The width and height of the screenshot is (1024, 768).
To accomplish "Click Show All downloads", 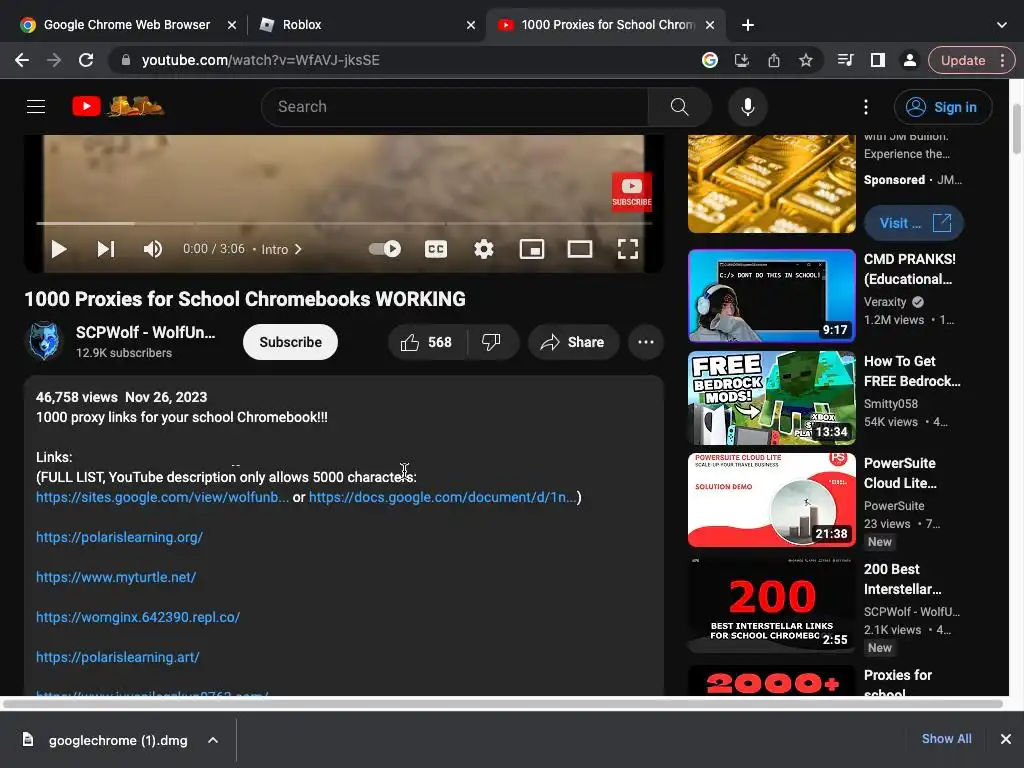I will coord(946,739).
